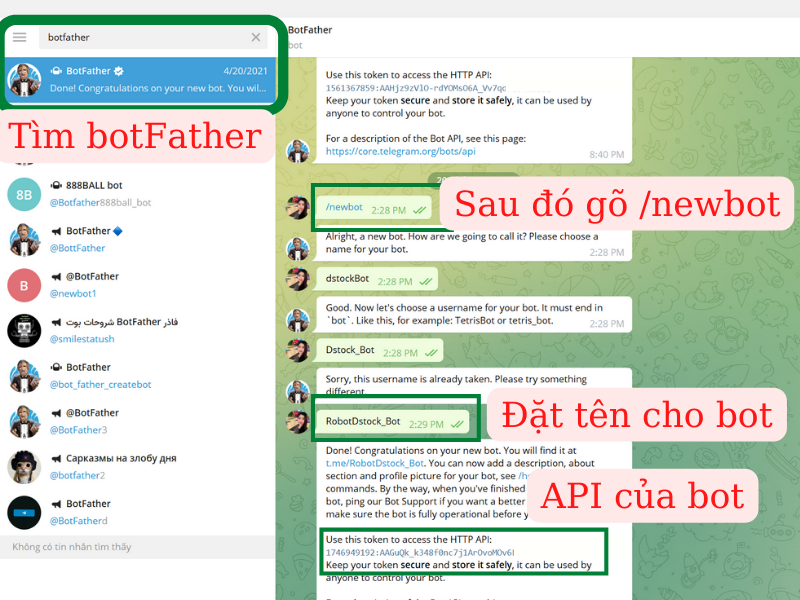Viewport: 800px width, 600px height.
Task: Click the cat avatar of Сарказмы на злобу дня
Action: click(24, 467)
